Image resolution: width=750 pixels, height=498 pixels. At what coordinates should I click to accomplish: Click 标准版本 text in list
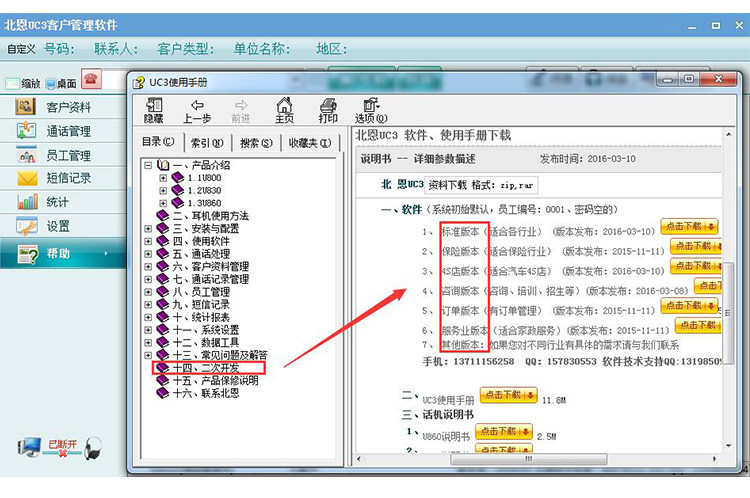[x=460, y=232]
